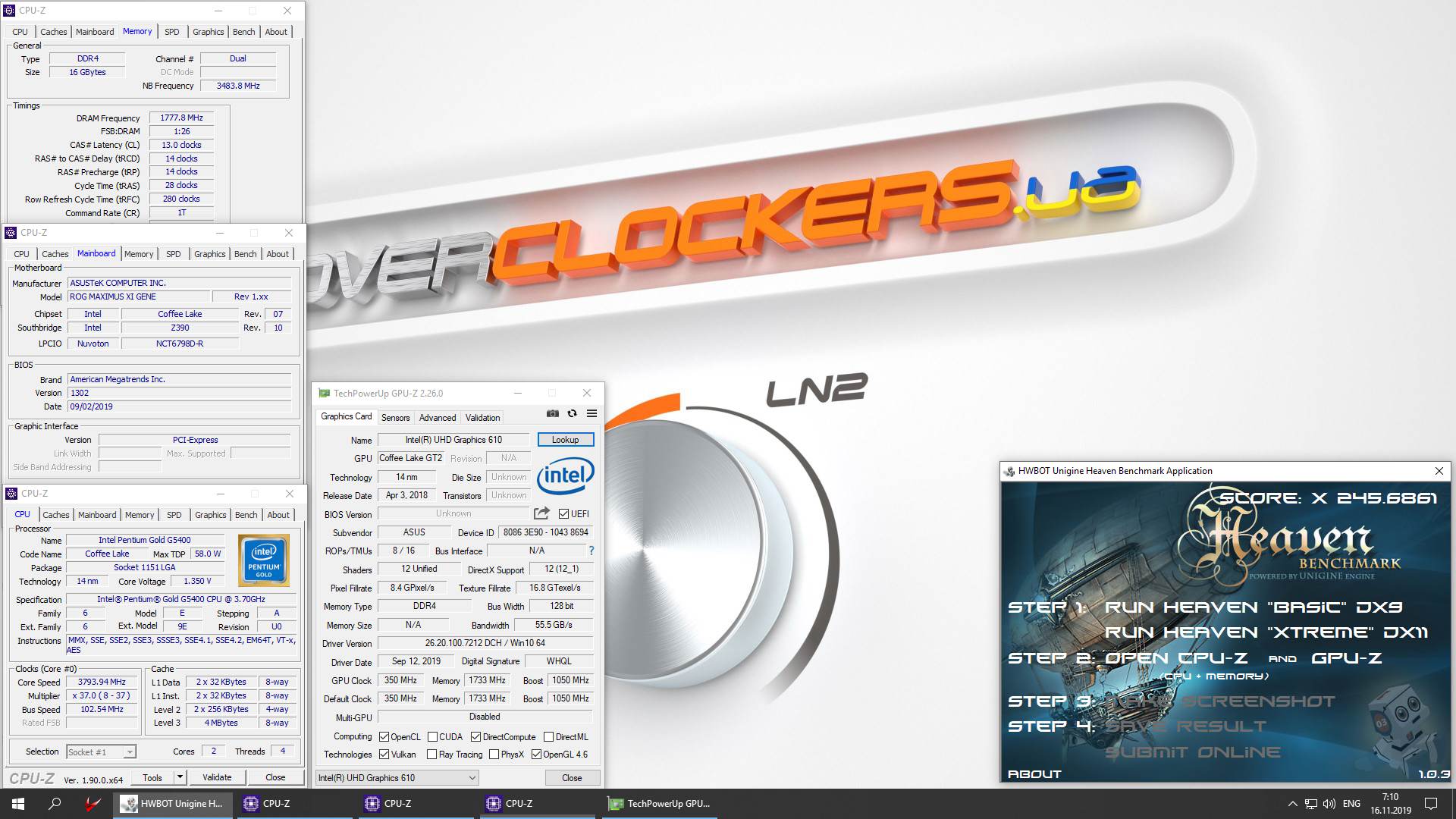Click the Tools button in CPU-Z
This screenshot has width=1456, height=819.
(152, 777)
